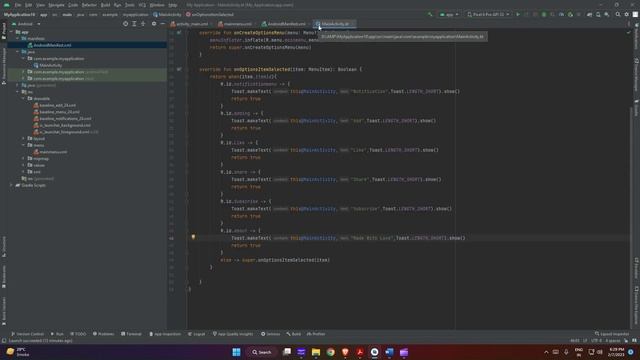Select AndroidManifest.xml in the project tree

pyautogui.click(x=52, y=45)
